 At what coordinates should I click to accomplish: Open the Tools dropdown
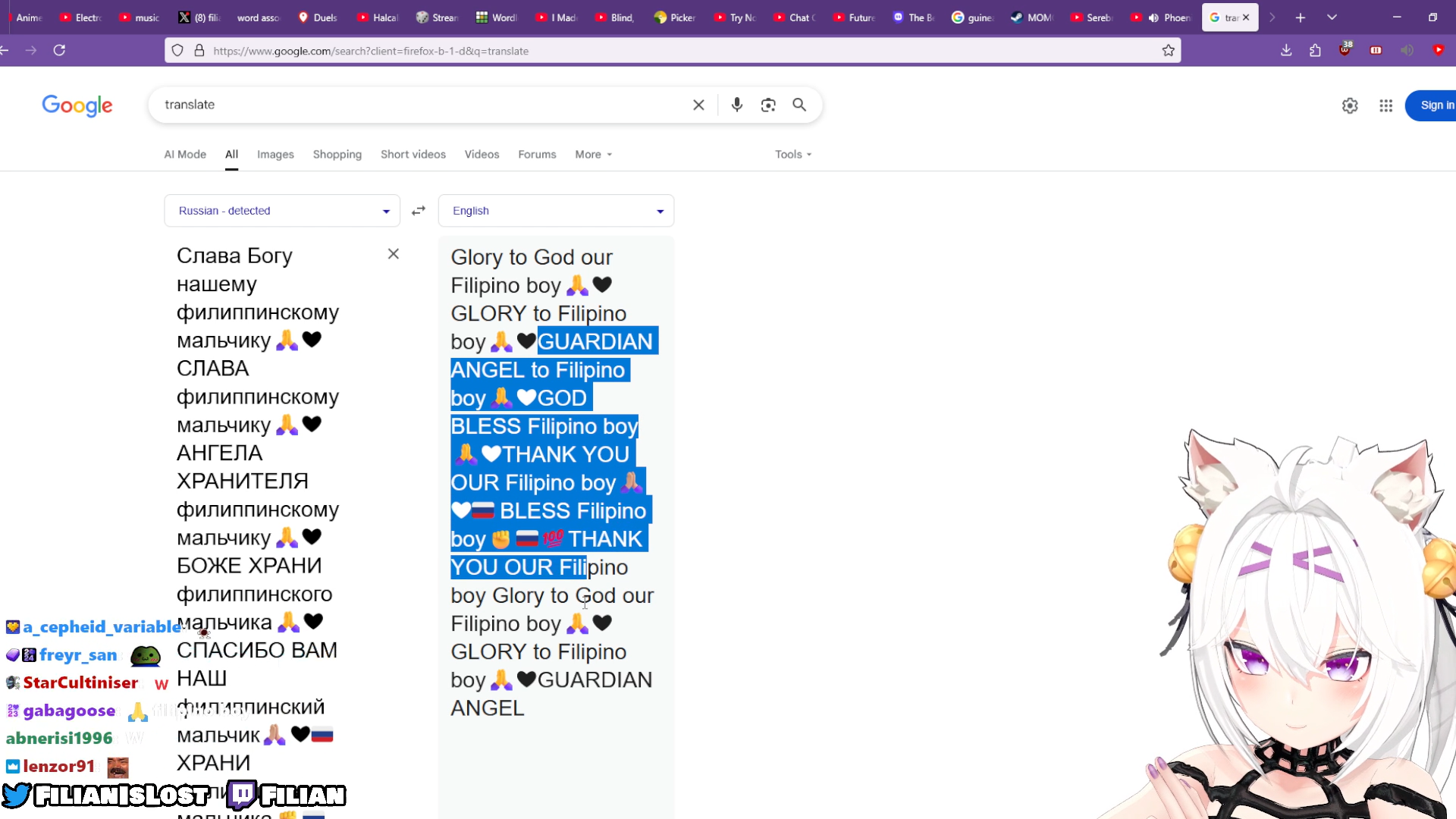click(793, 154)
